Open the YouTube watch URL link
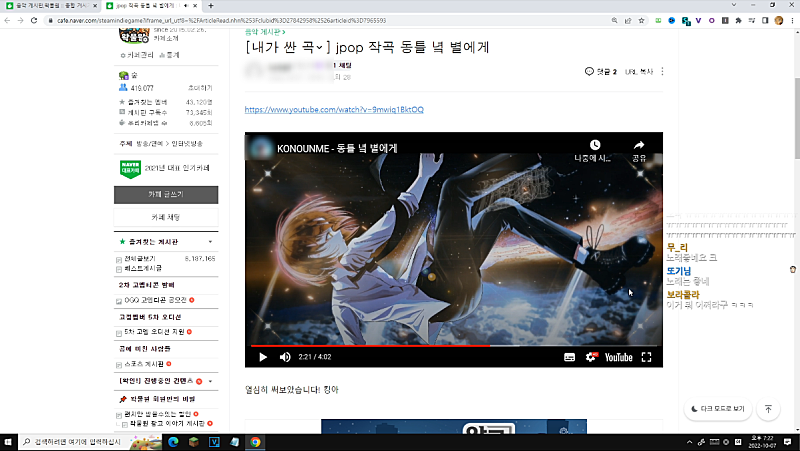 (x=334, y=110)
